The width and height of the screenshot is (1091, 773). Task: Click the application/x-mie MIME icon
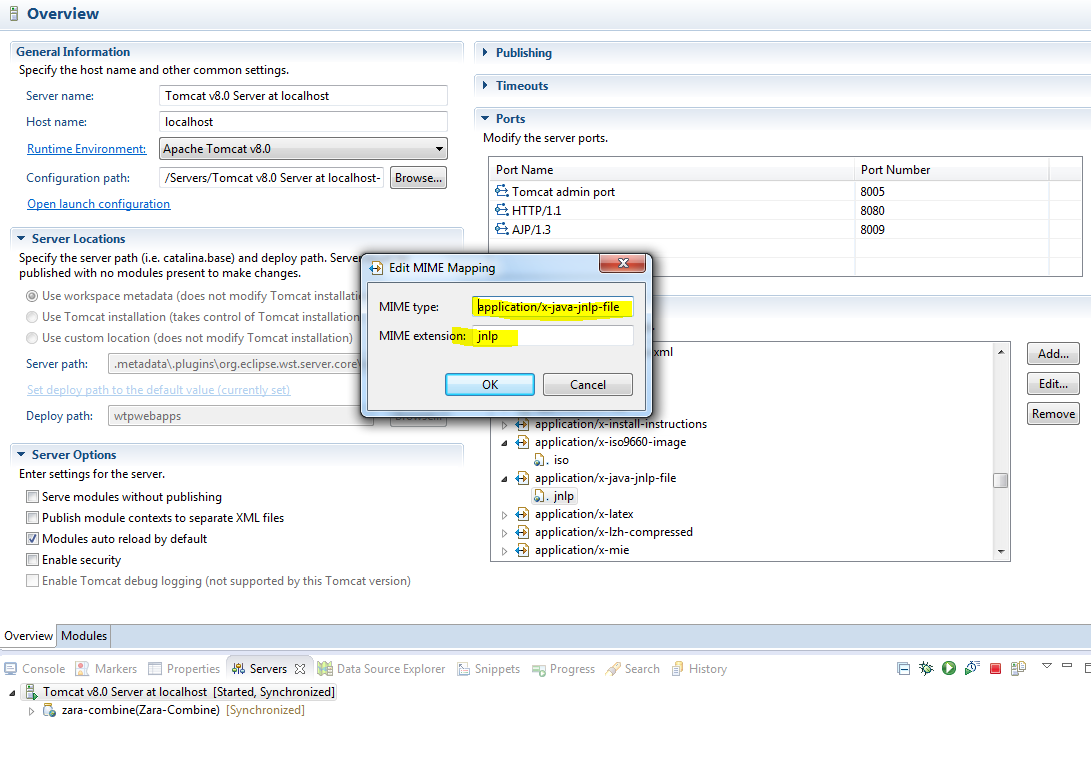(x=522, y=550)
